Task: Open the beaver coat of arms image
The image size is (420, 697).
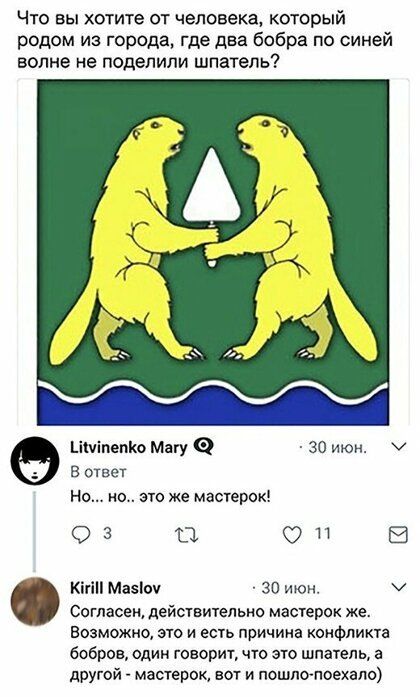Action: (212, 252)
